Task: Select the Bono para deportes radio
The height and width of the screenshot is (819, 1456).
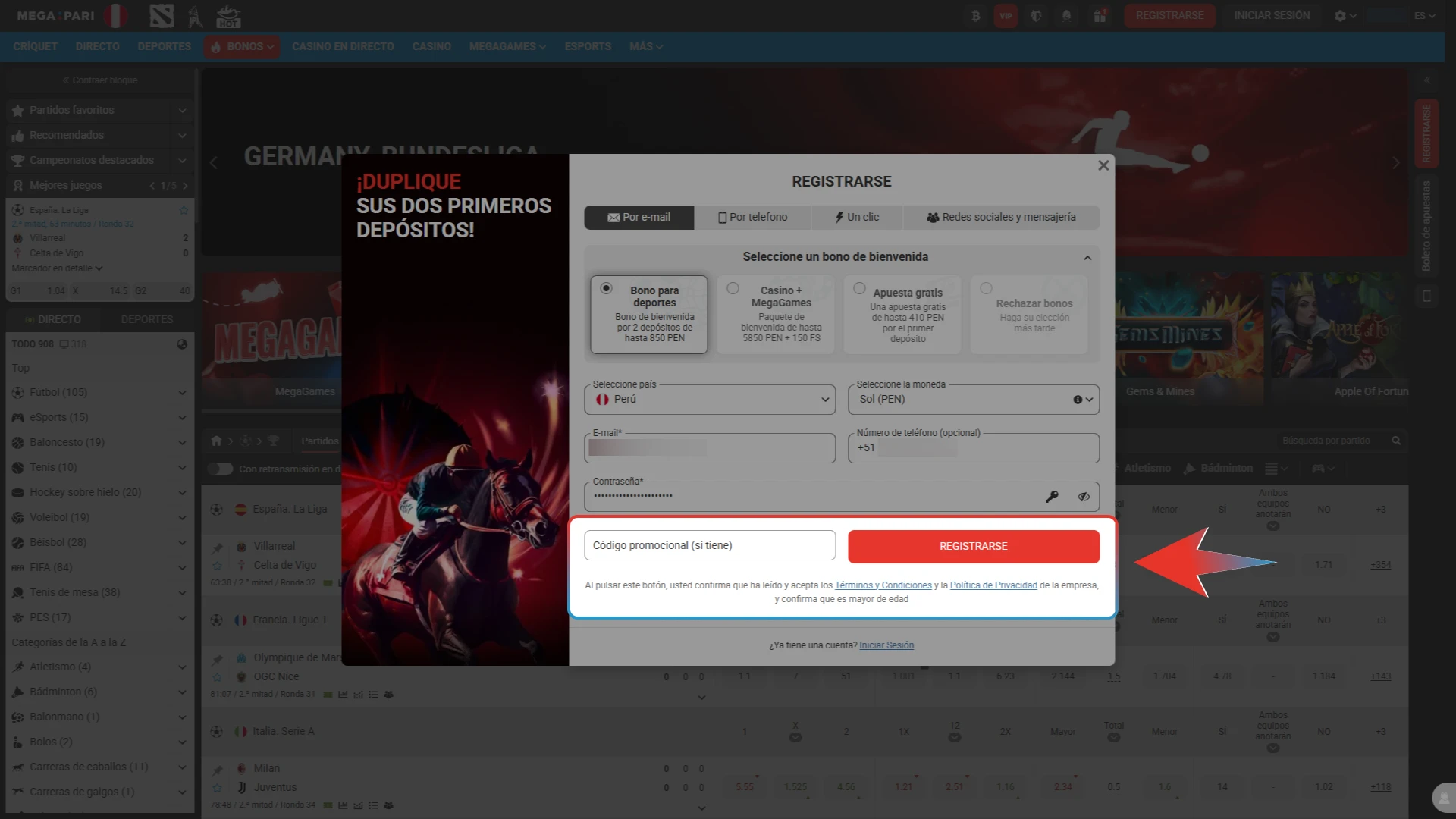Action: (606, 288)
